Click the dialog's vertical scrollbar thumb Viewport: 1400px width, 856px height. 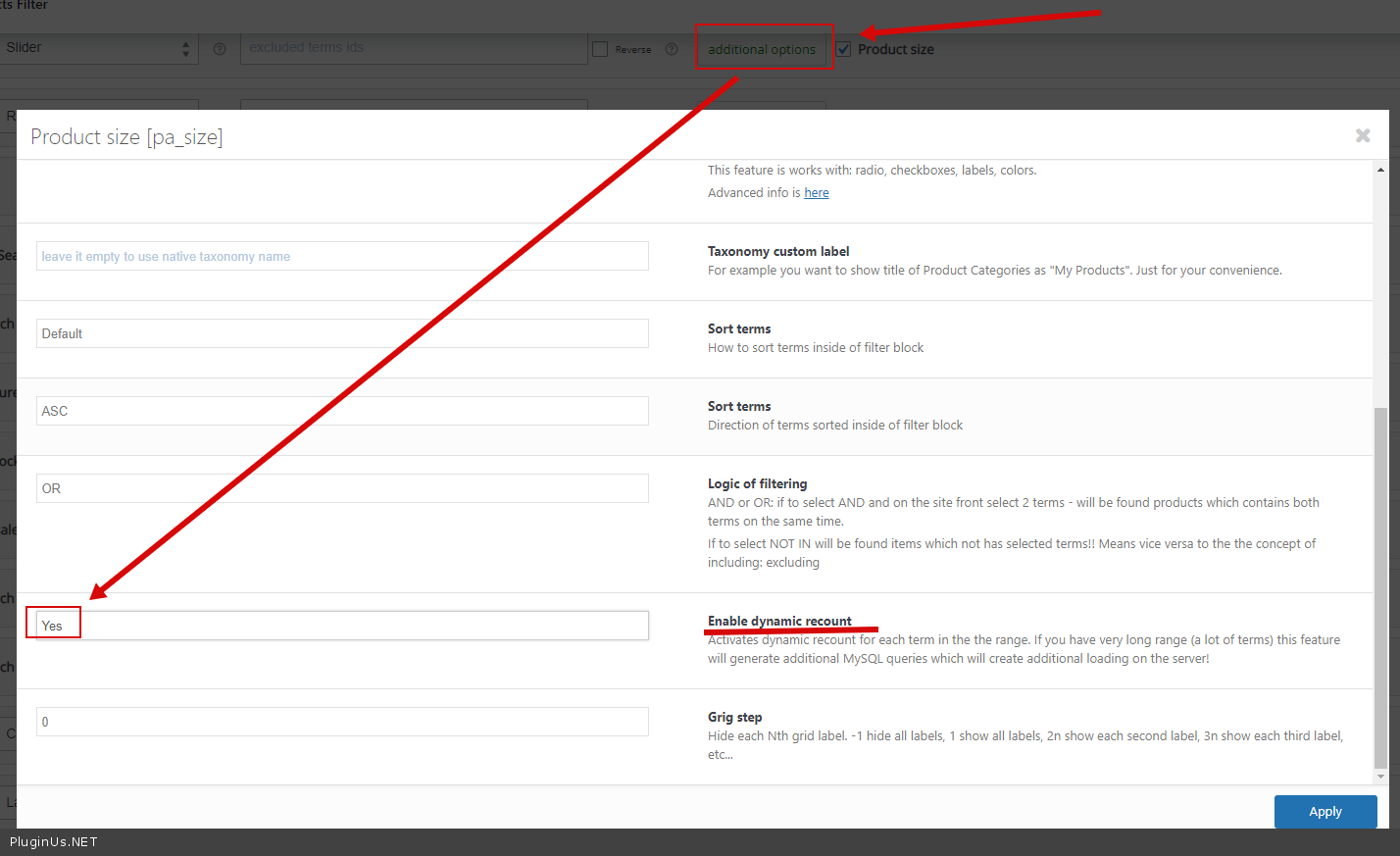point(1380,586)
